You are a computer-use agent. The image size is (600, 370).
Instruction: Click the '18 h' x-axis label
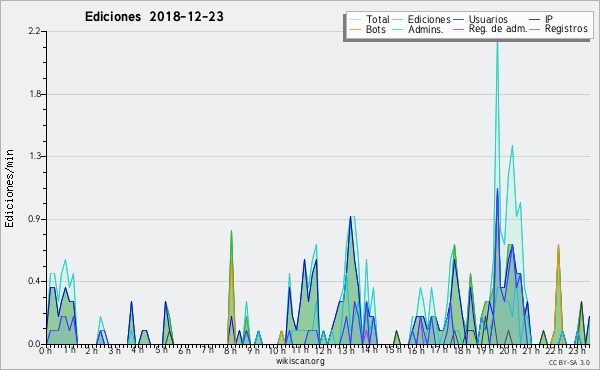(462, 350)
